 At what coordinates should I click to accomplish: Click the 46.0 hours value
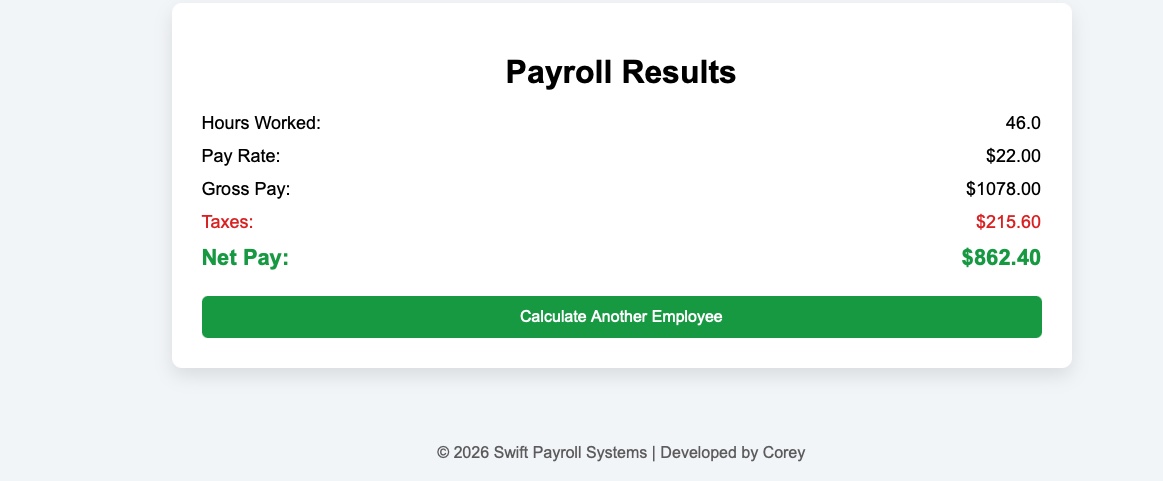[1023, 123]
